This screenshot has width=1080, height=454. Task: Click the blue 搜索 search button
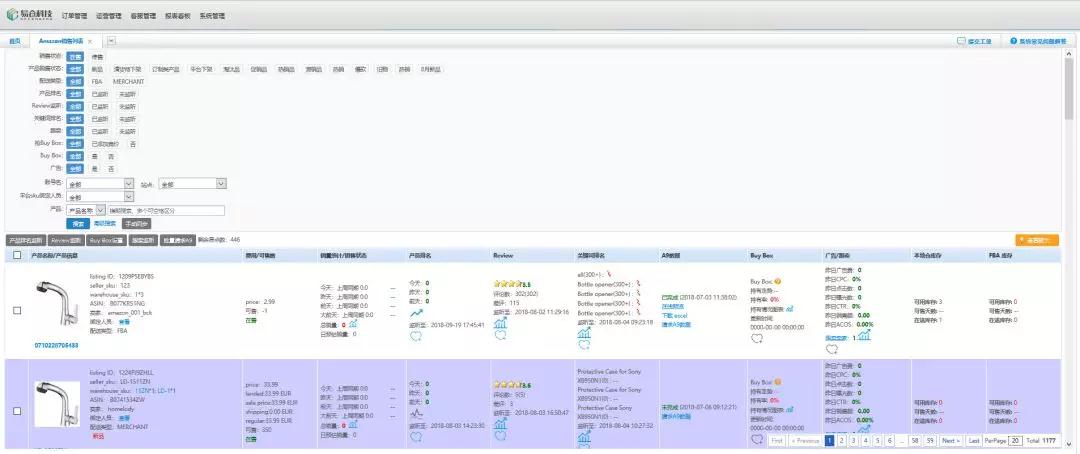(78, 224)
